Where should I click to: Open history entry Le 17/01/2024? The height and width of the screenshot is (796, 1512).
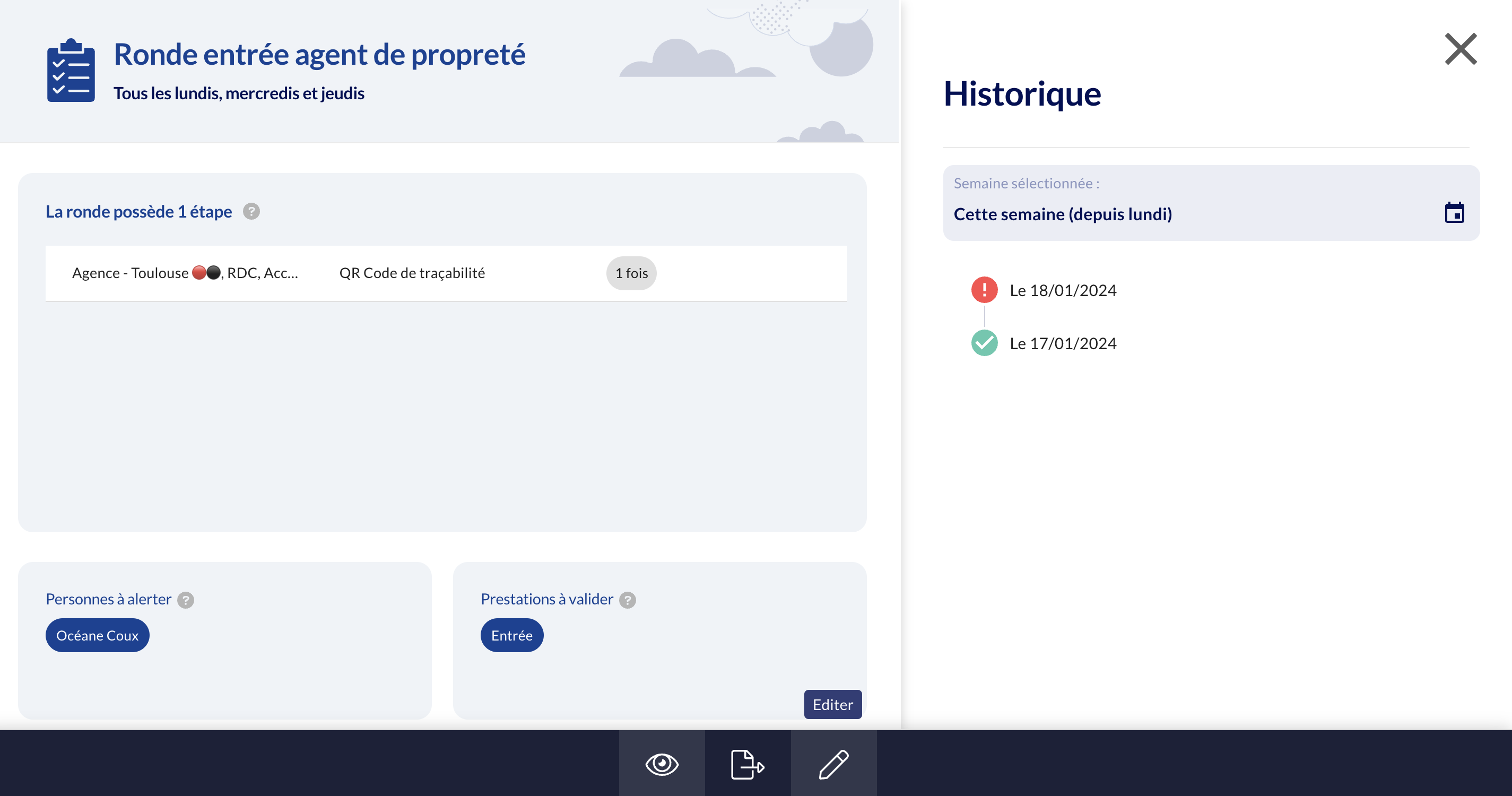1063,343
